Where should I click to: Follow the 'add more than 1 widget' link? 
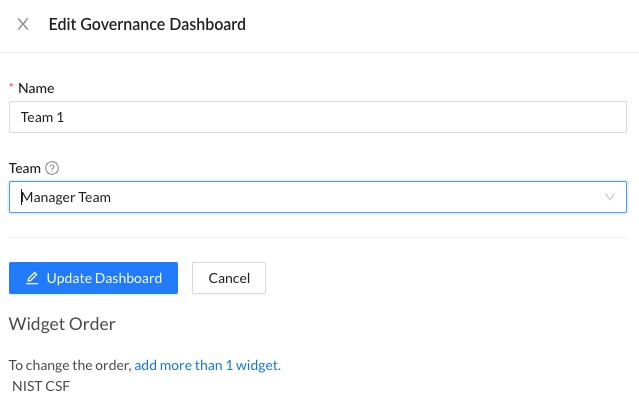tap(207, 365)
